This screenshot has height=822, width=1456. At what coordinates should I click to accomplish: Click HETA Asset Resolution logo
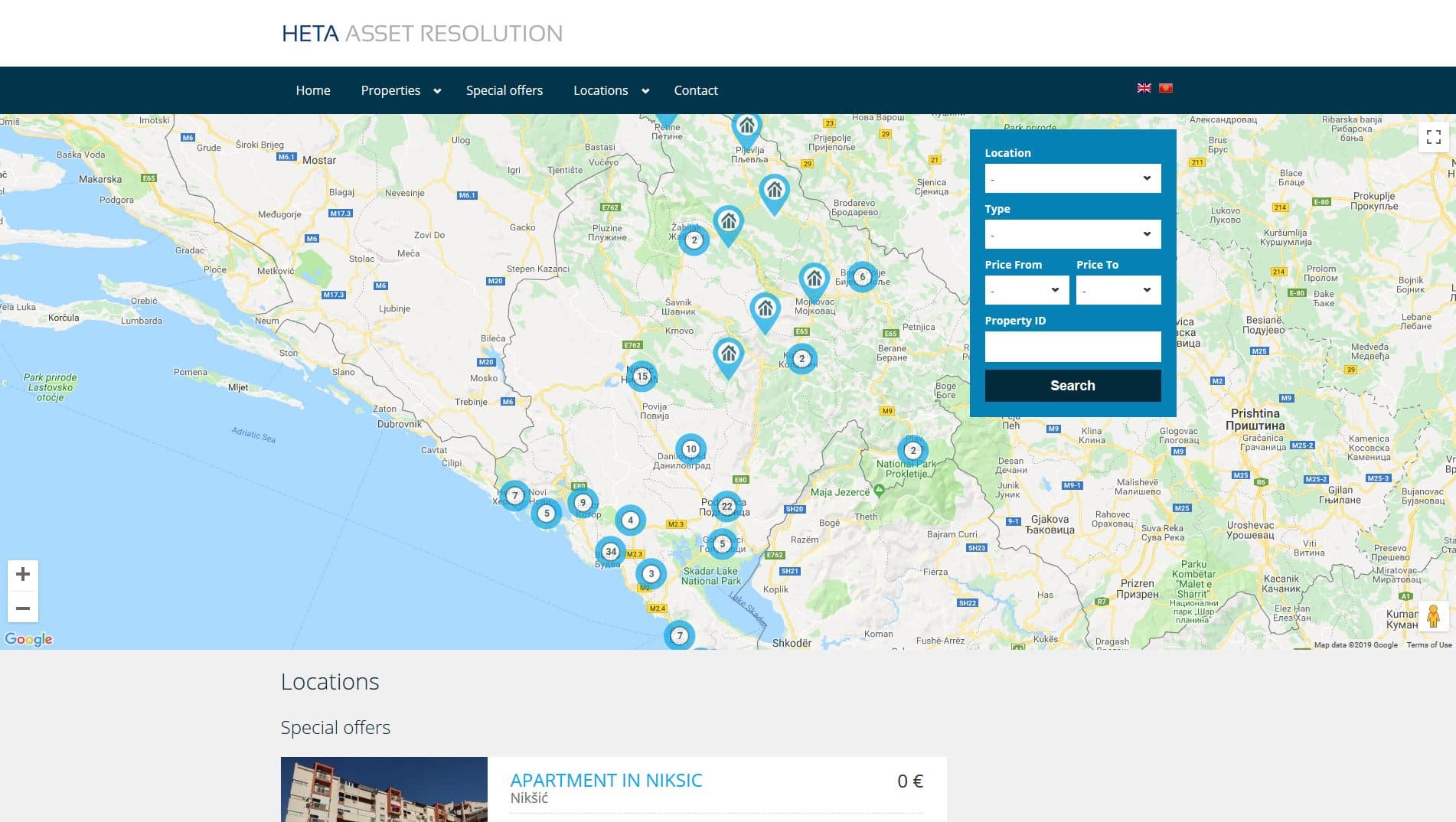point(422,34)
